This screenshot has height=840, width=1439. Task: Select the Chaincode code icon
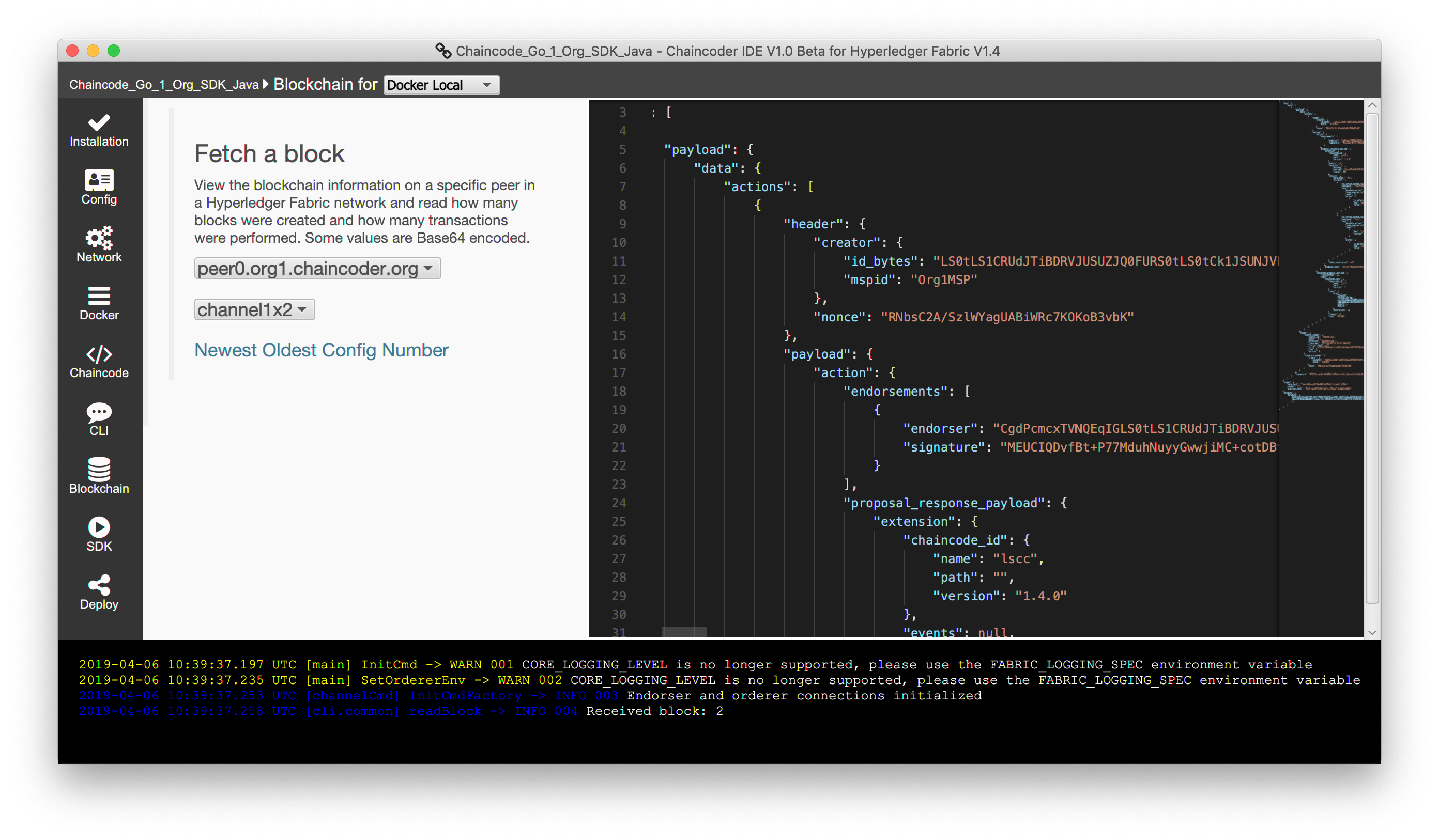(99, 362)
